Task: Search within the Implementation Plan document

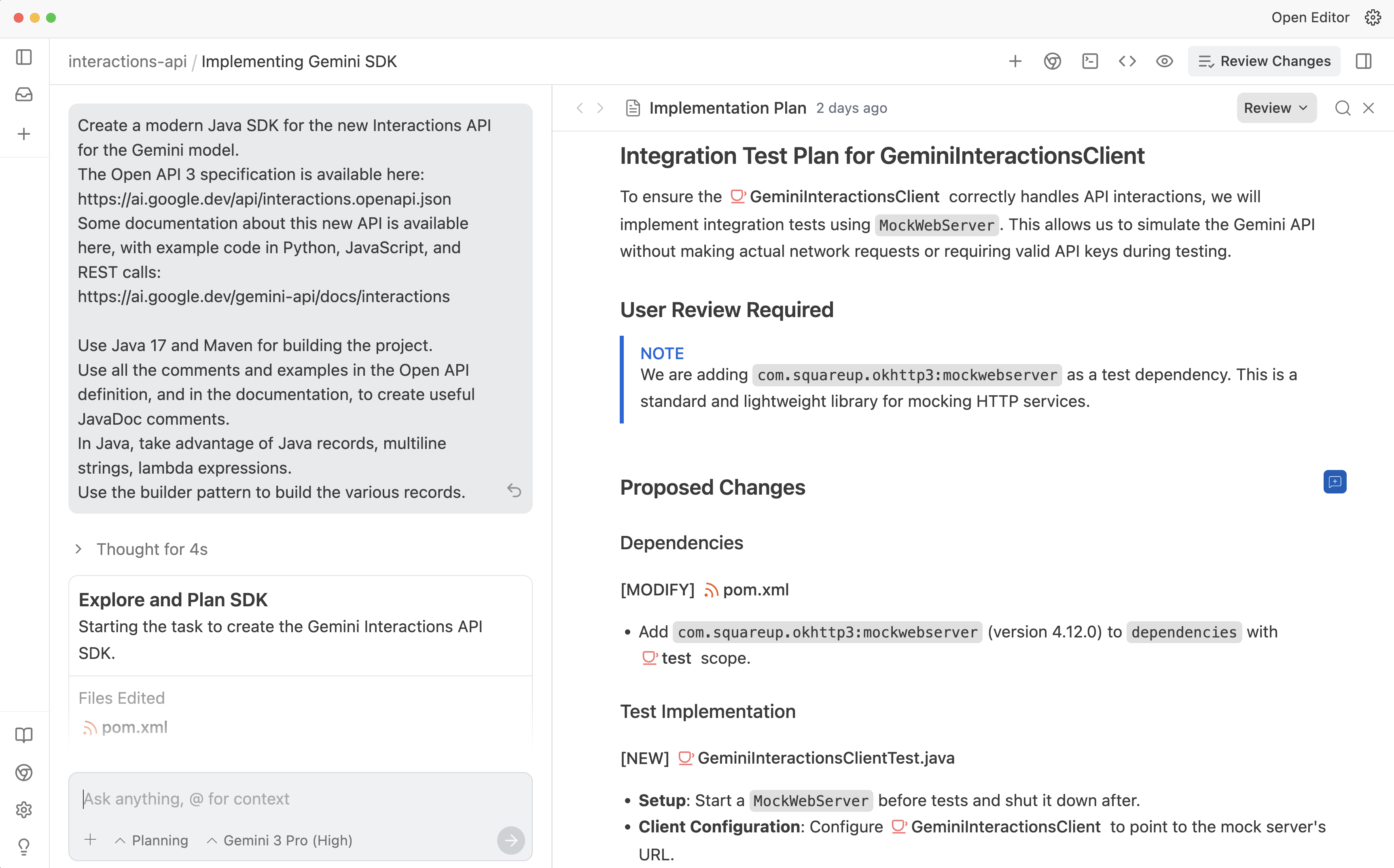Action: (x=1342, y=108)
